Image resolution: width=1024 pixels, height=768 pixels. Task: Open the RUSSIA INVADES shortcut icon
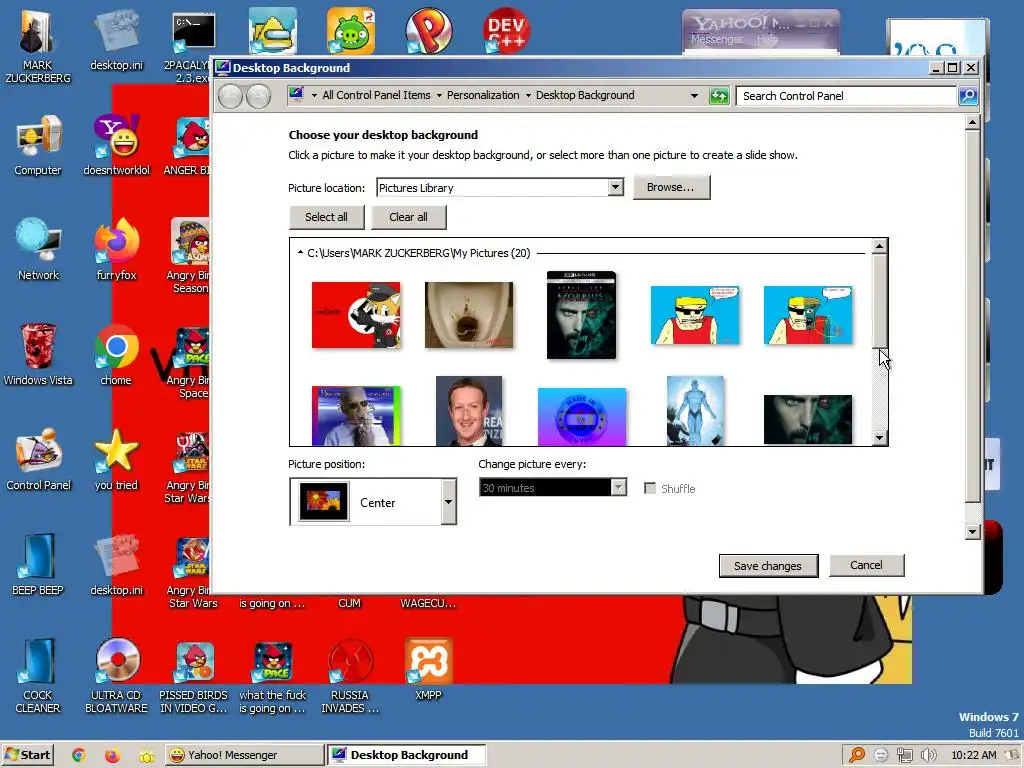point(350,676)
